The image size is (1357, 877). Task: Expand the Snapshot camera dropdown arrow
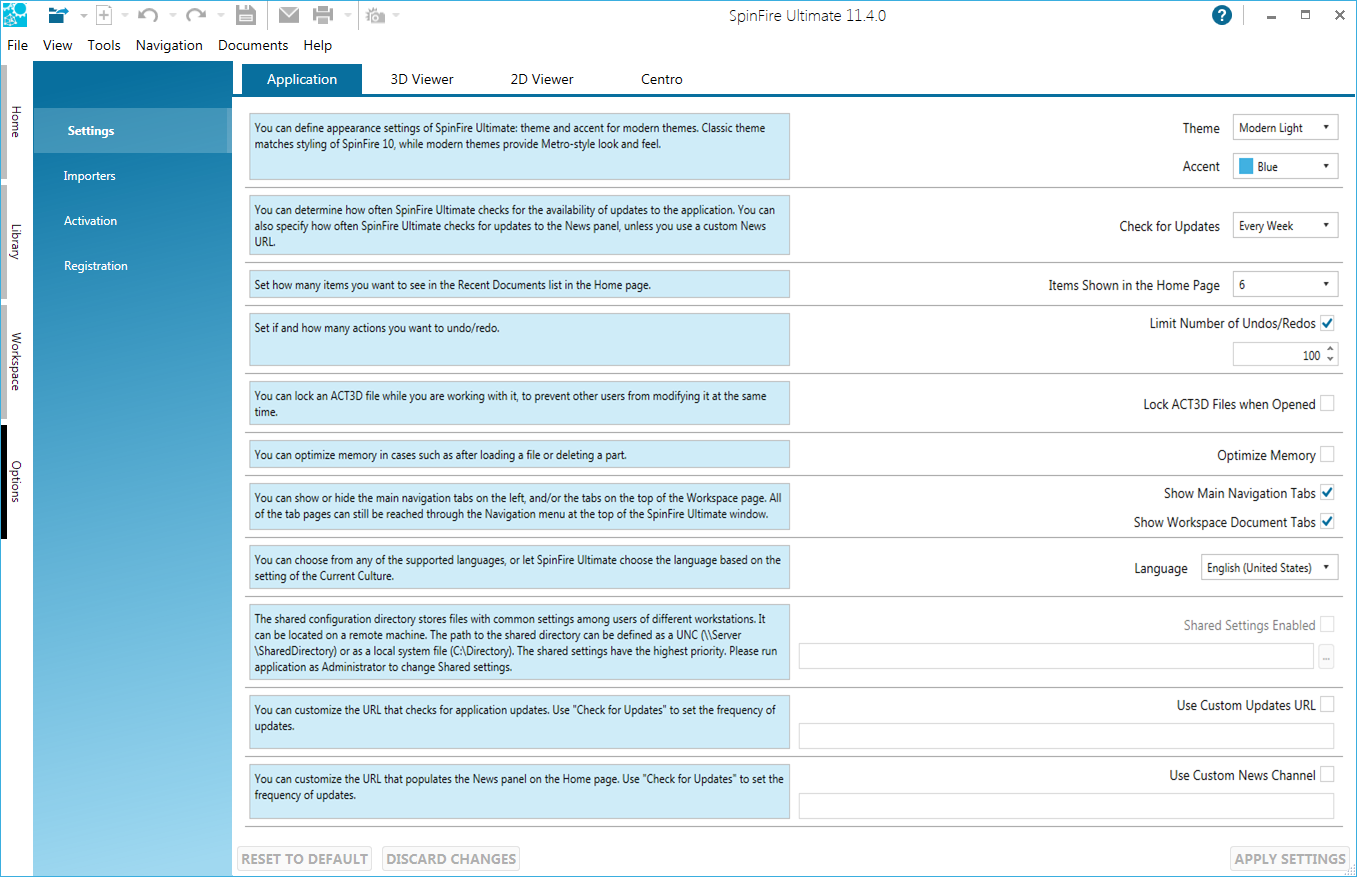(x=396, y=15)
